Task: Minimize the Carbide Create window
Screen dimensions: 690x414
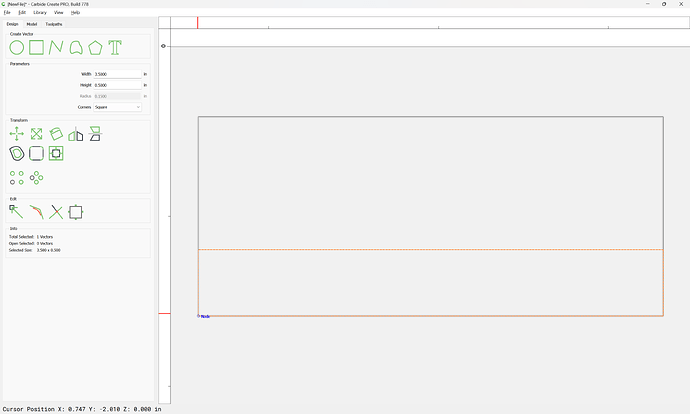Action: tap(648, 4)
